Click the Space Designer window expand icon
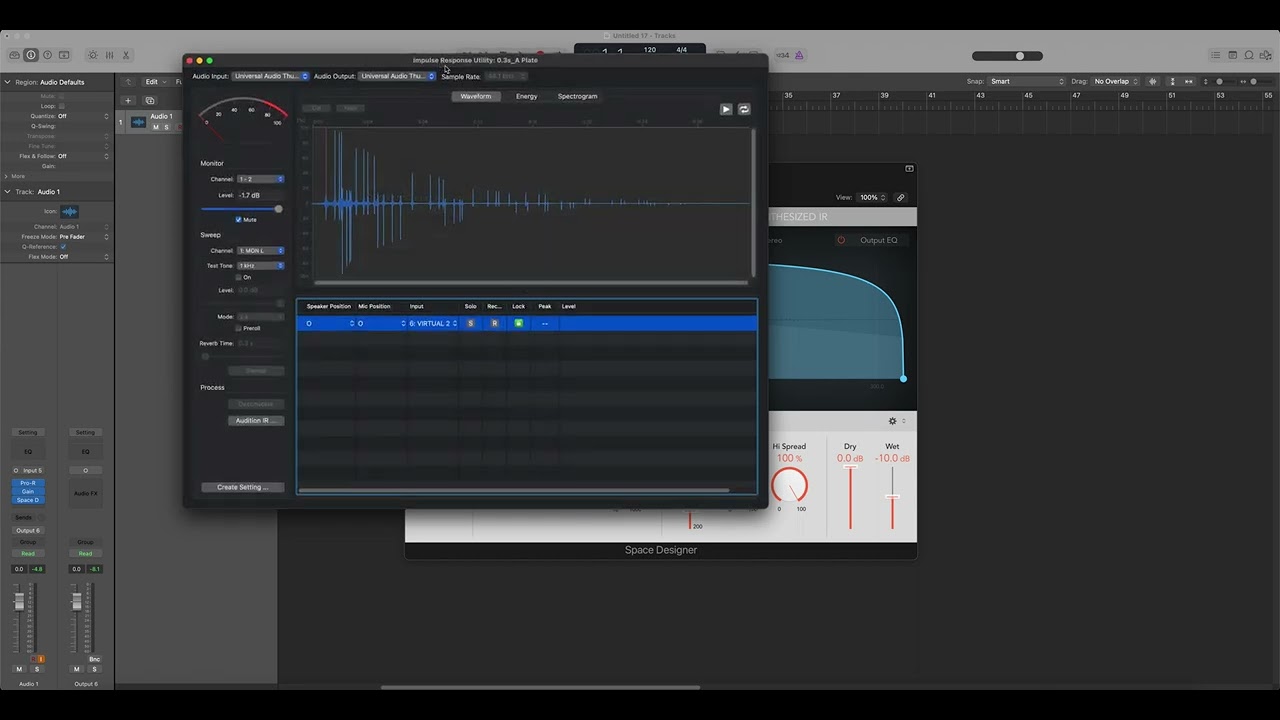The width and height of the screenshot is (1280, 720). point(909,168)
